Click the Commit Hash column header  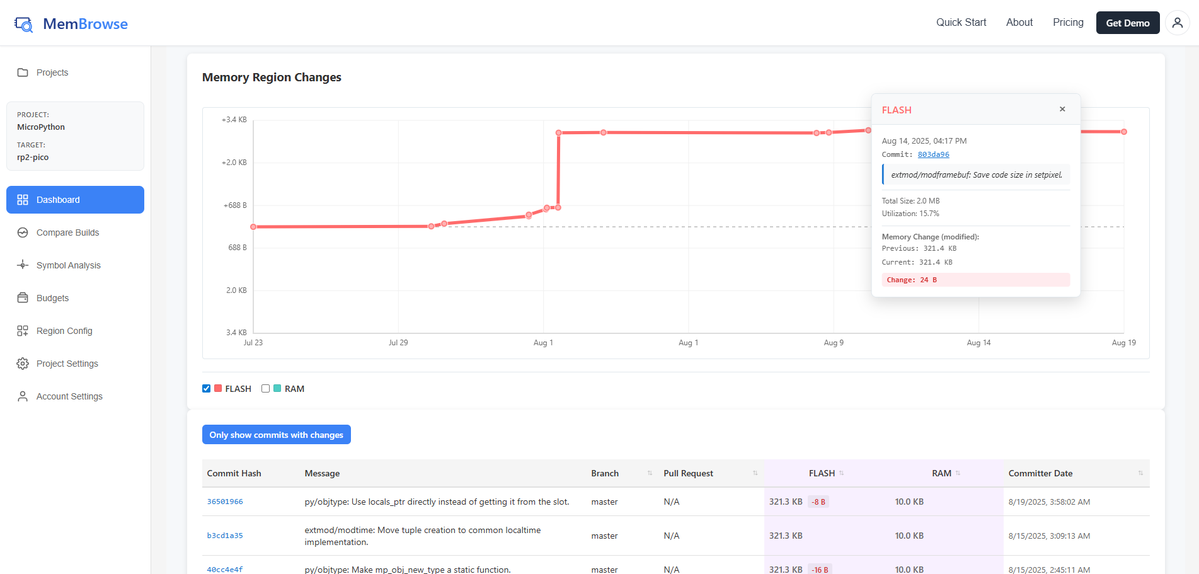[234, 473]
